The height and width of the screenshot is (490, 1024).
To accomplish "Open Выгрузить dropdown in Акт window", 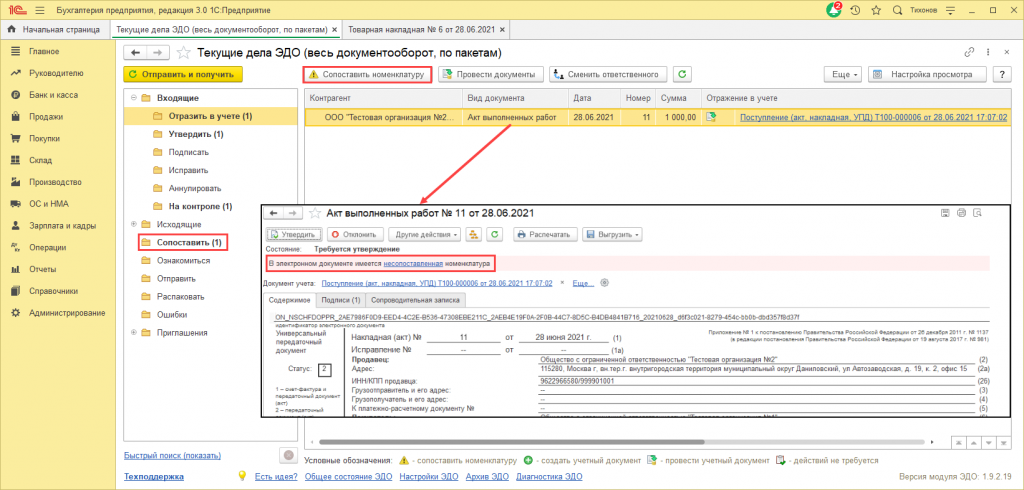I will 611,234.
